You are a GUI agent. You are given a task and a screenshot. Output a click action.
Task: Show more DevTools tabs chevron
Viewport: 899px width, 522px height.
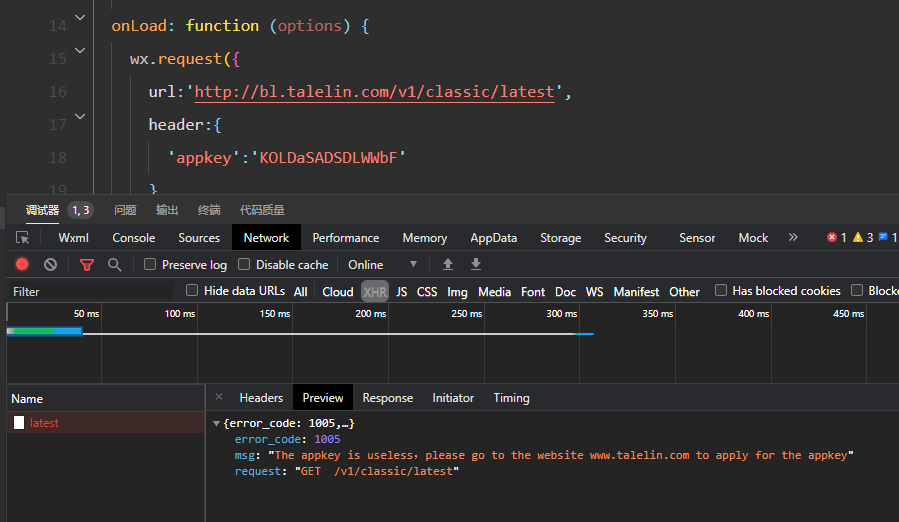(793, 238)
